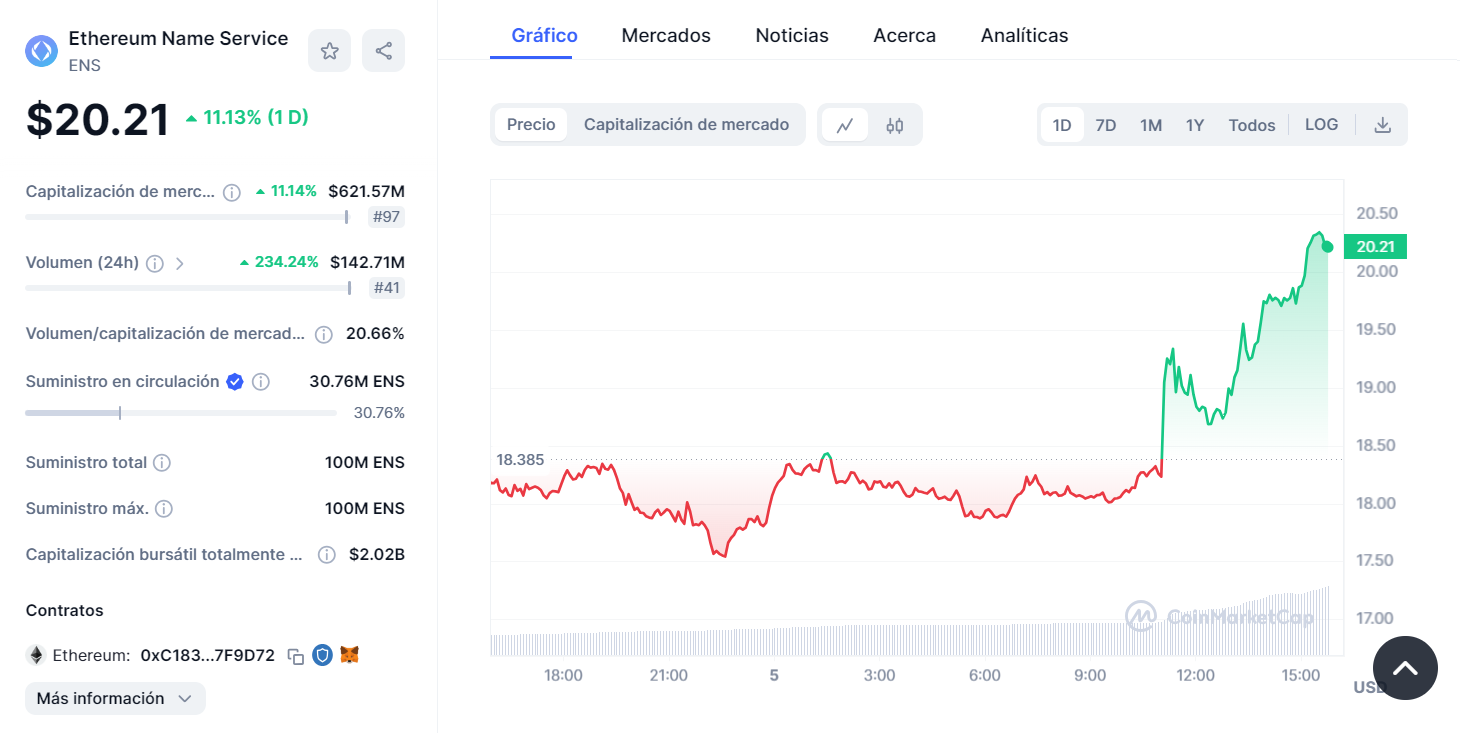Expand the Volumen (24h) chevron arrow
The width and height of the screenshot is (1460, 733).
pyautogui.click(x=180, y=264)
